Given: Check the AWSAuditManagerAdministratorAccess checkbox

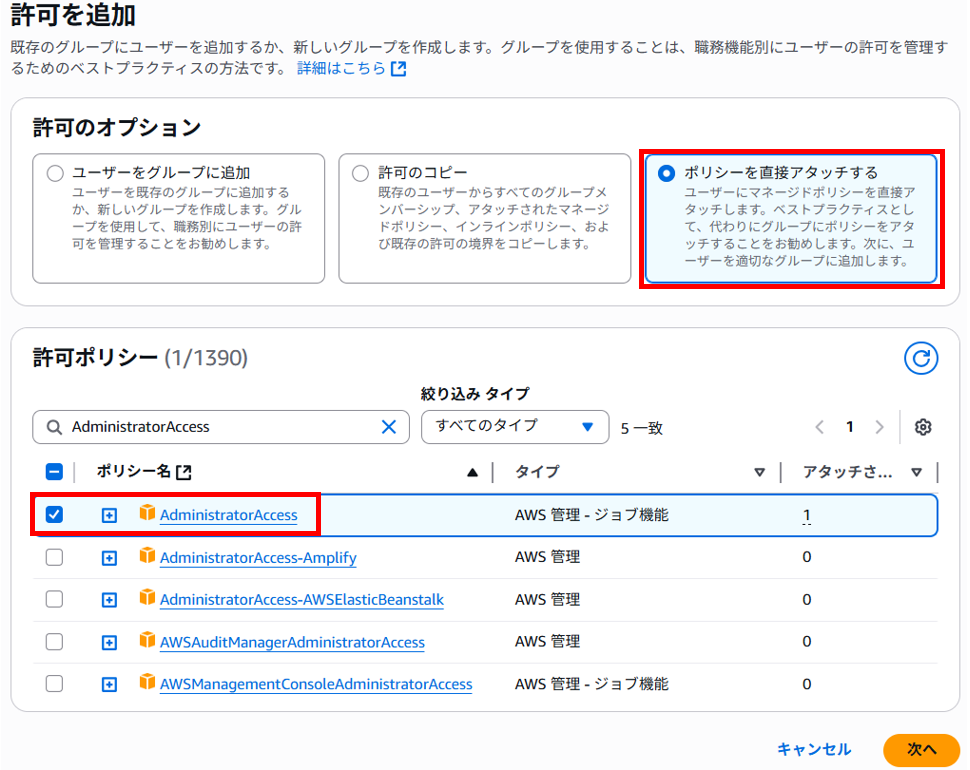Looking at the screenshot, I should pyautogui.click(x=54, y=641).
